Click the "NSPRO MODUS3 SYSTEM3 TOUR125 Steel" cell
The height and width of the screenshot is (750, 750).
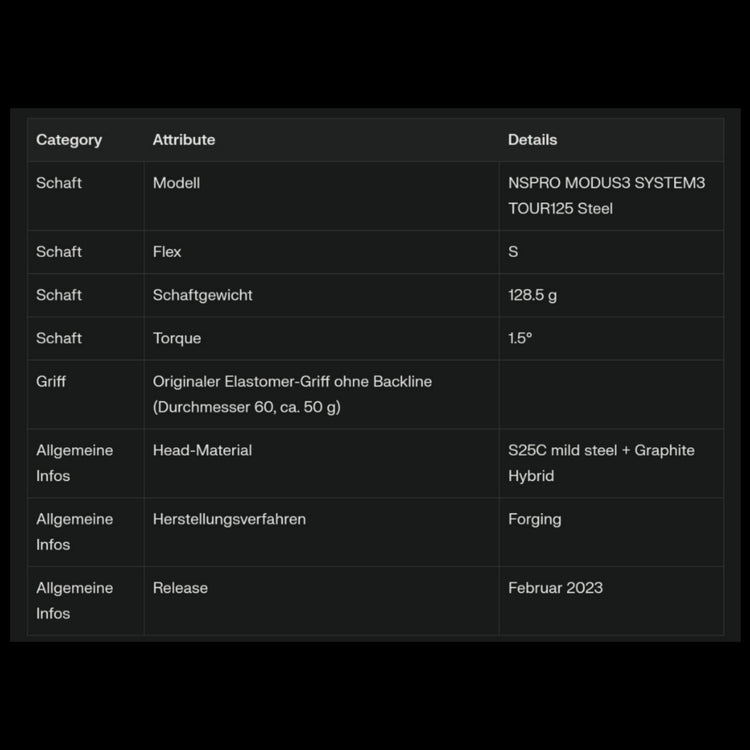click(x=606, y=196)
